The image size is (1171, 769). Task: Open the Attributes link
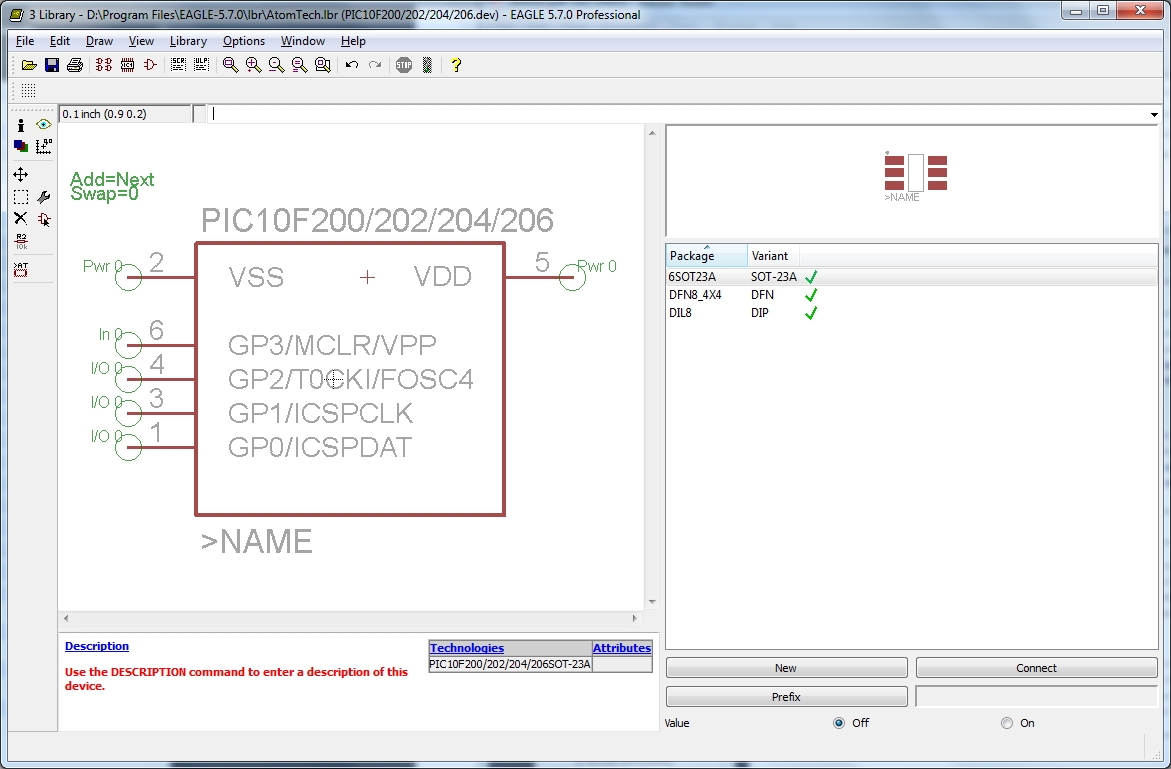621,648
